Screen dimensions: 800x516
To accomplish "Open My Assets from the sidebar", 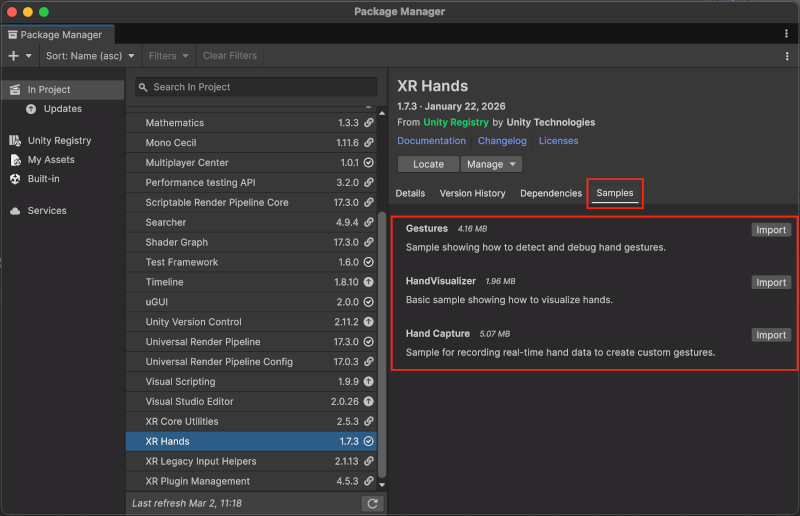I will pos(15,160).
